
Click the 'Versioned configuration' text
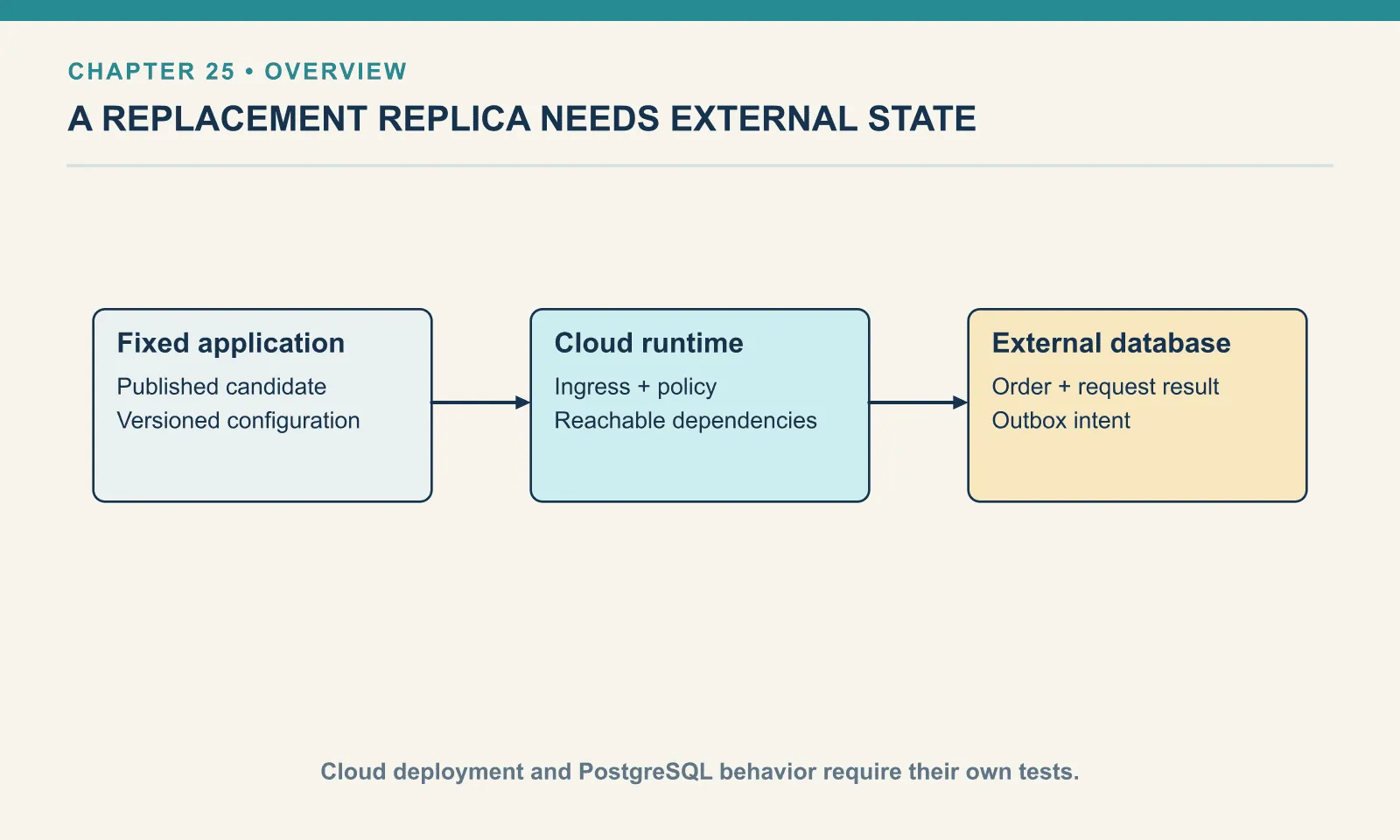238,421
